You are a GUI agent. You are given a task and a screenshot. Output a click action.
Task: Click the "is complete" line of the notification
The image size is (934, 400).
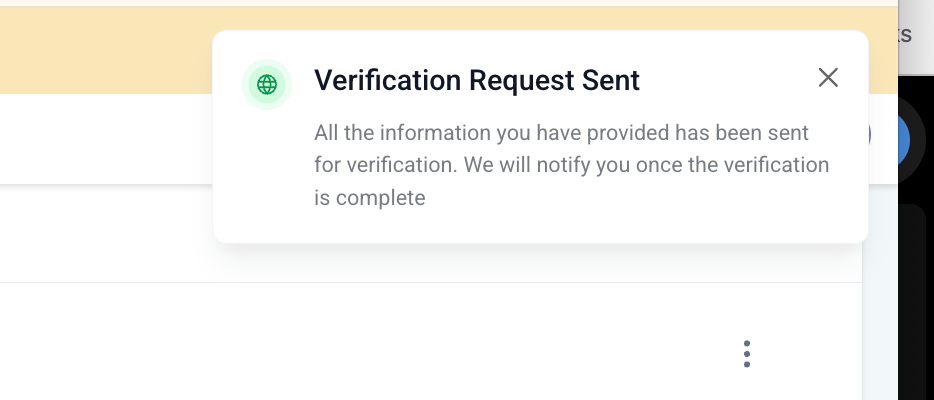pyautogui.click(x=370, y=198)
